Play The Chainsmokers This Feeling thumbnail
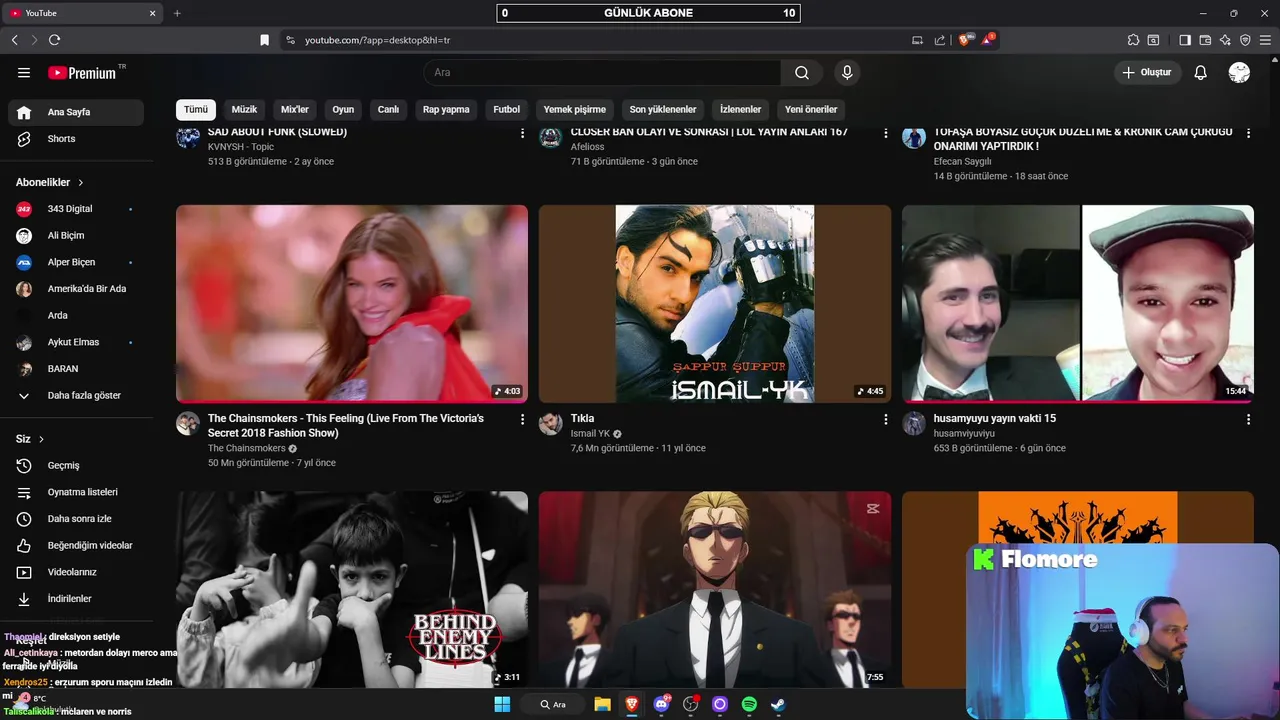 pyautogui.click(x=352, y=304)
